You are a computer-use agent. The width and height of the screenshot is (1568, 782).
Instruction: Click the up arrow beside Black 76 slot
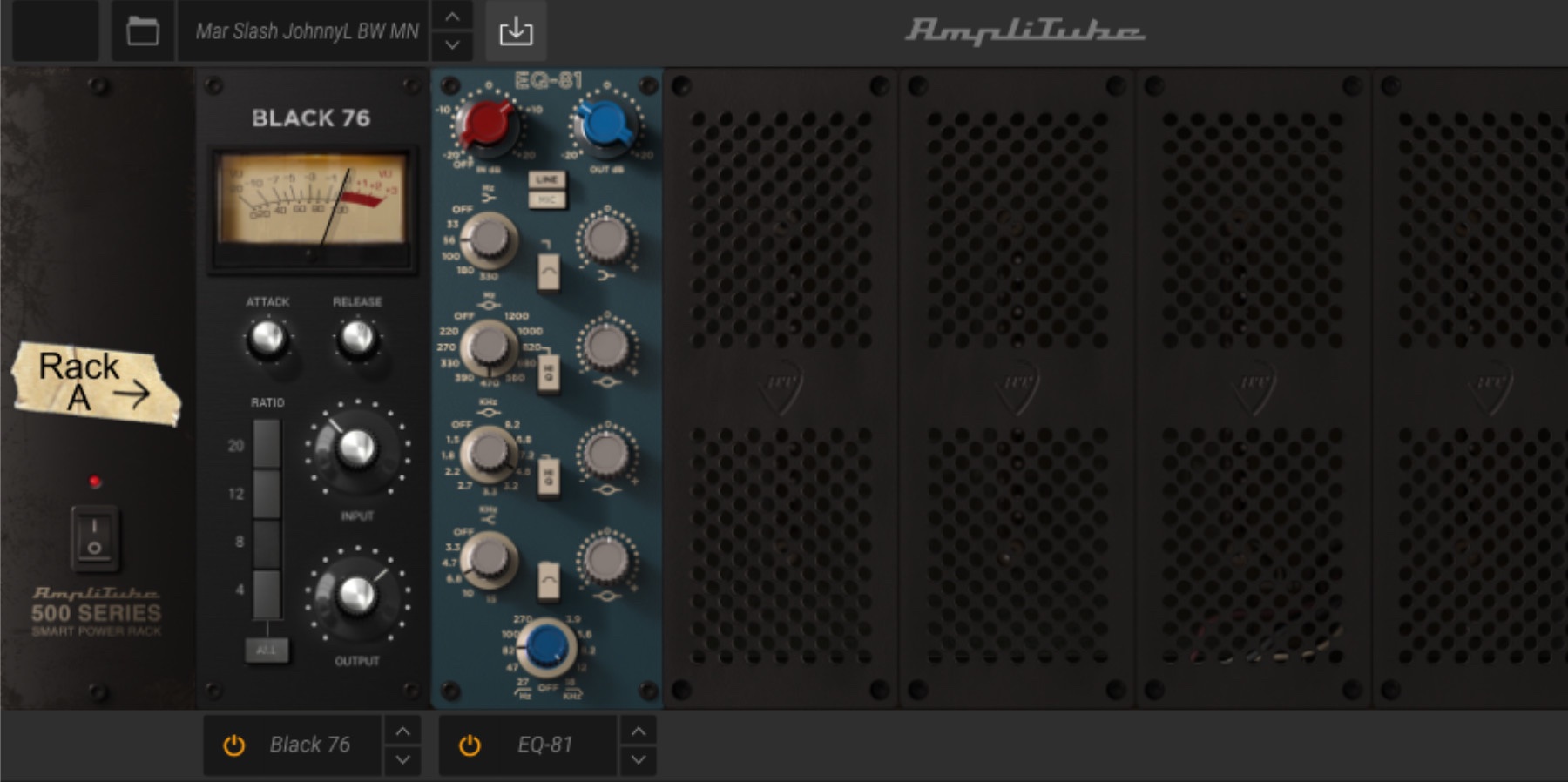pos(402,731)
